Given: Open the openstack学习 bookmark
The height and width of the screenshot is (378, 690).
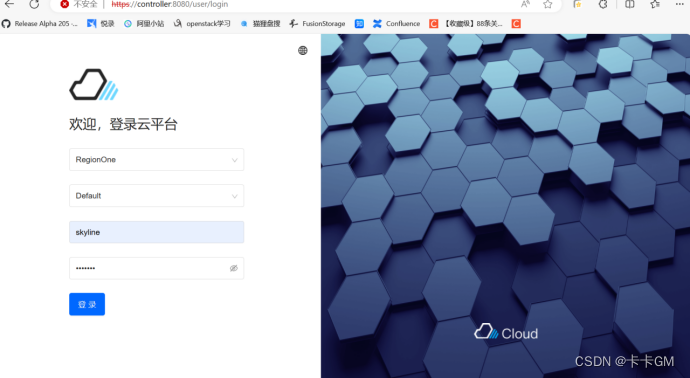Looking at the screenshot, I should pos(202,24).
